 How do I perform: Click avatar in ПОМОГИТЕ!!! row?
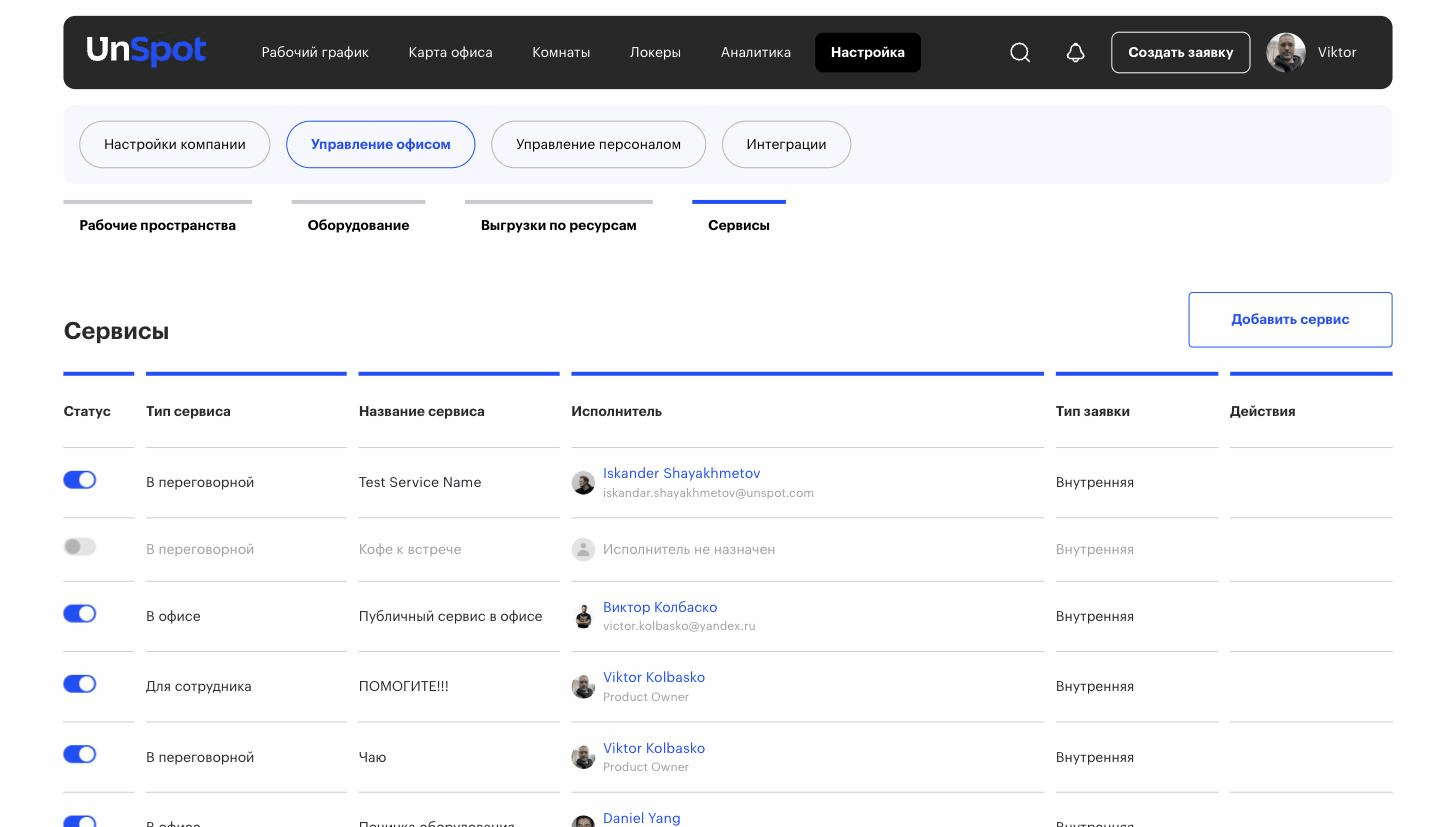click(x=583, y=687)
